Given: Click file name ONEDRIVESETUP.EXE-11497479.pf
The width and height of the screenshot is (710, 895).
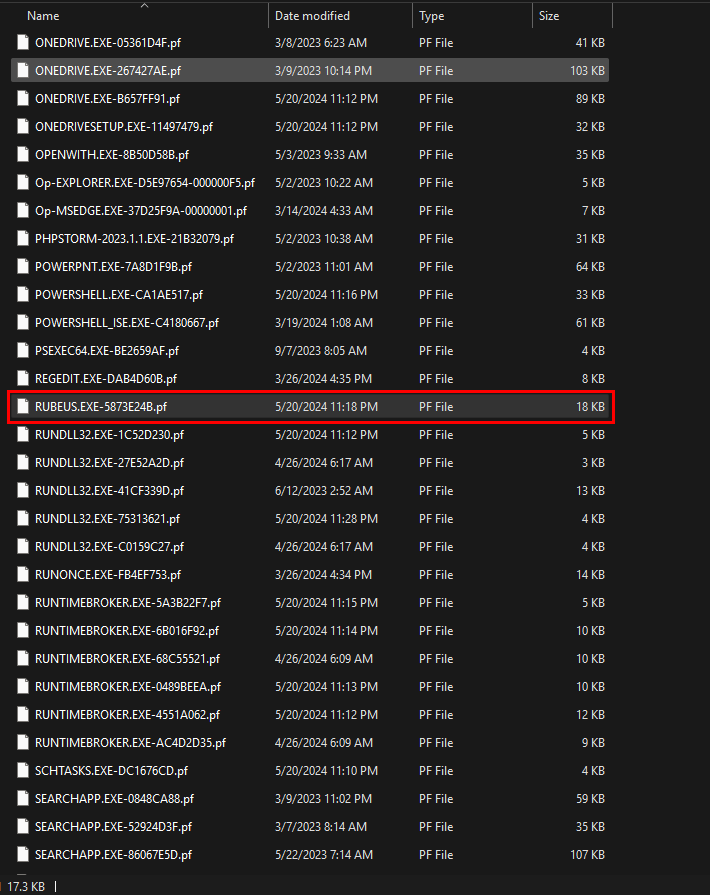Looking at the screenshot, I should tap(124, 127).
